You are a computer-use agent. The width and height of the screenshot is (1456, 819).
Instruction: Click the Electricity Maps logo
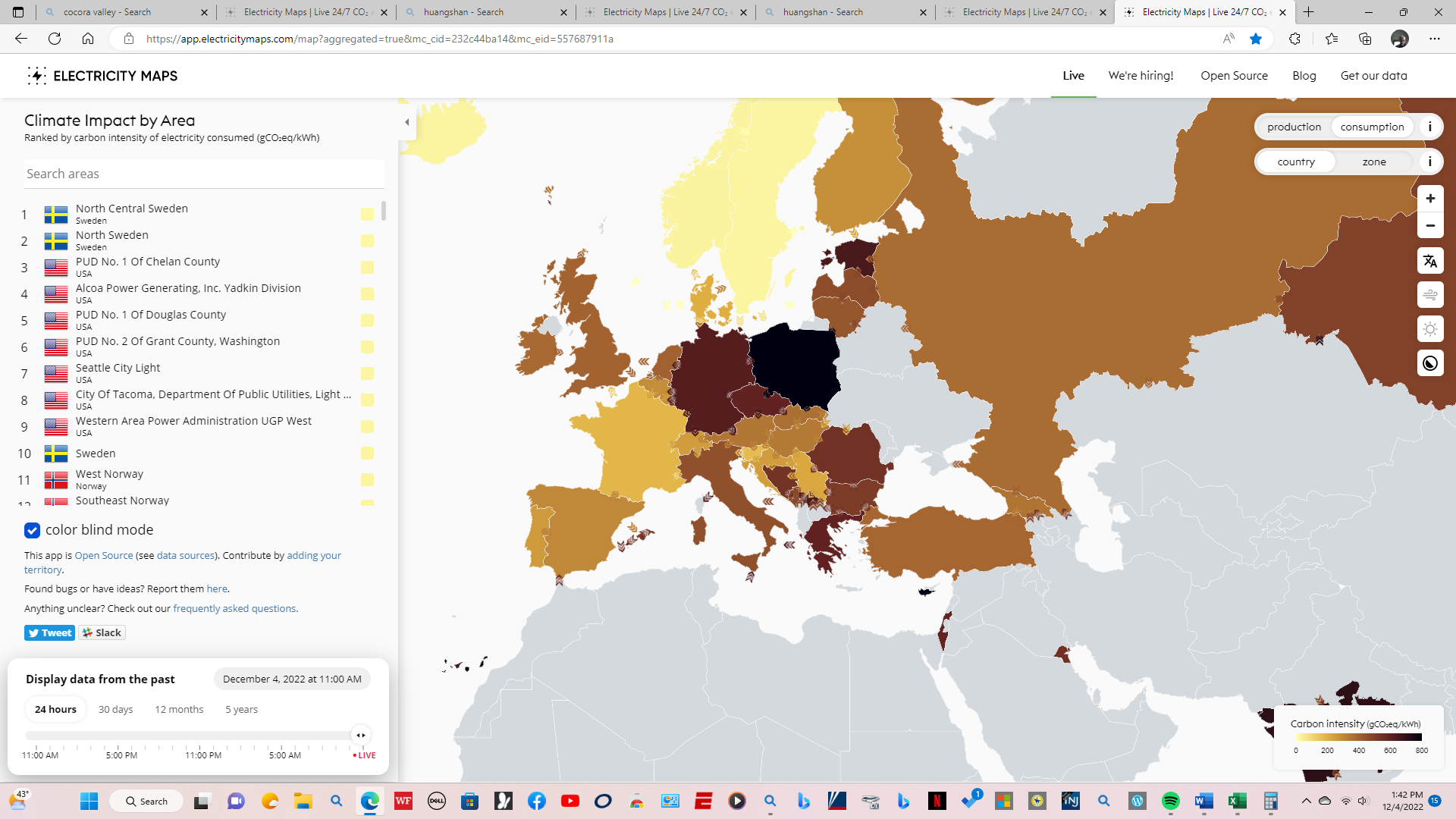pyautogui.click(x=102, y=76)
